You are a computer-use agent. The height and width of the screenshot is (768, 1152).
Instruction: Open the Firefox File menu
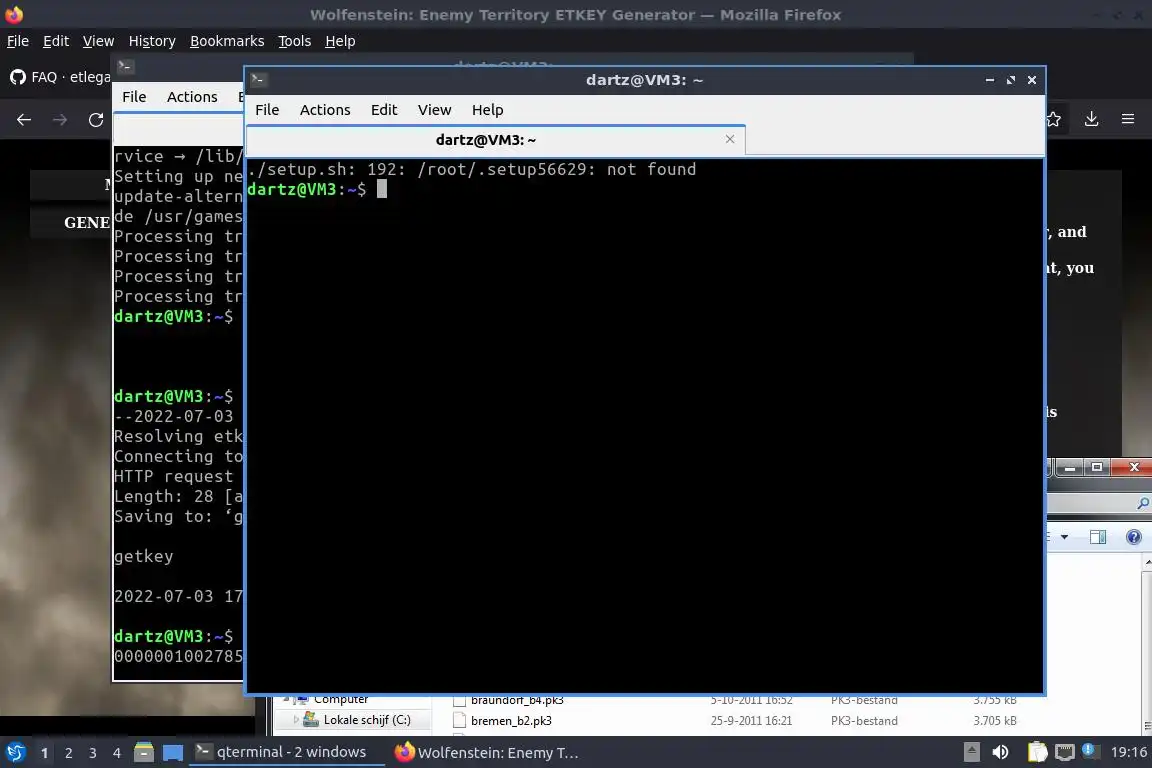click(18, 41)
